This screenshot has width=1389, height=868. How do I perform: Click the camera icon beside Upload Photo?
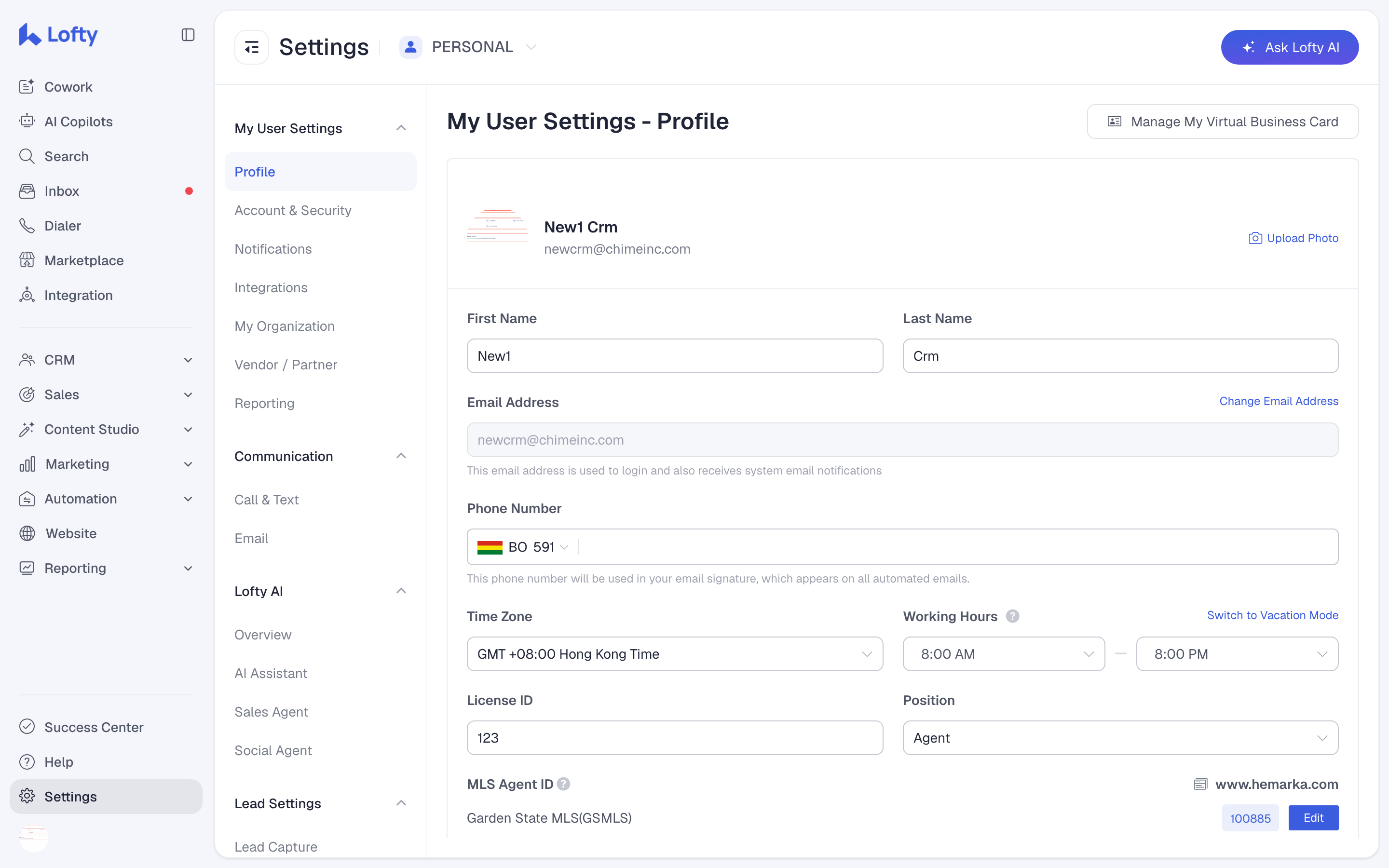coord(1255,238)
